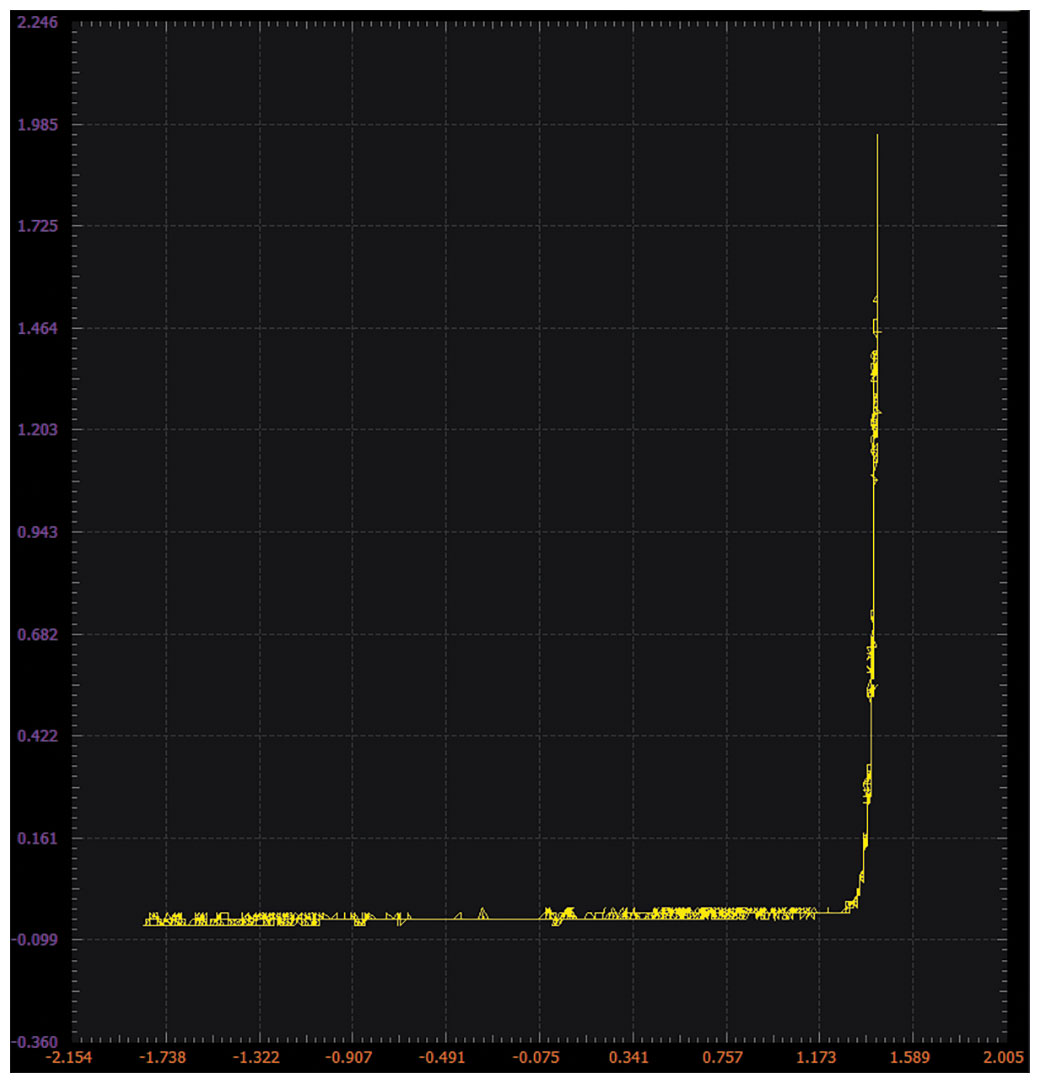Click the 1.589 horizontal axis value
This screenshot has width=1040, height=1085.
[x=911, y=1058]
